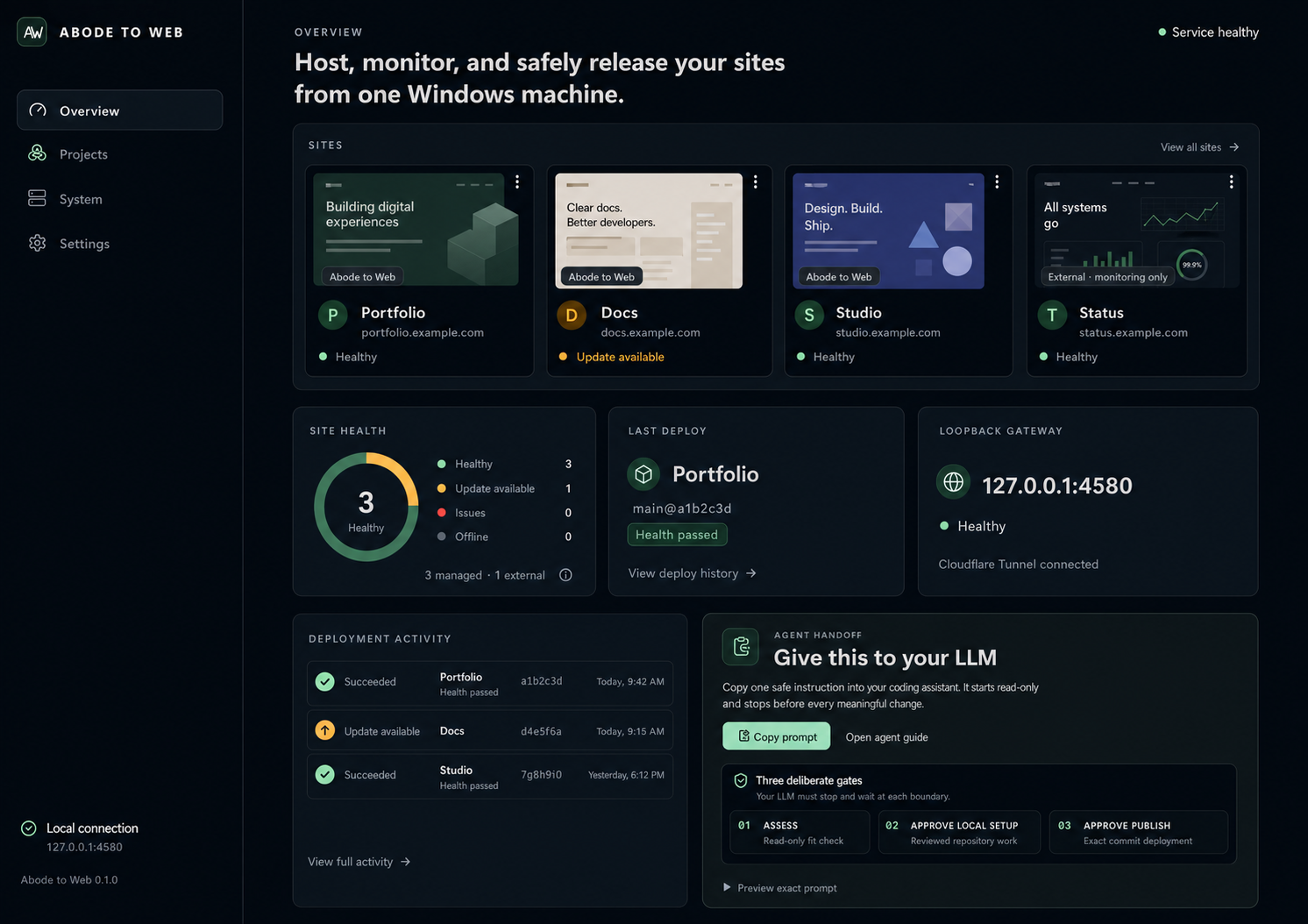This screenshot has width=1308, height=924.
Task: Click status.example.com domain text
Action: click(1134, 333)
